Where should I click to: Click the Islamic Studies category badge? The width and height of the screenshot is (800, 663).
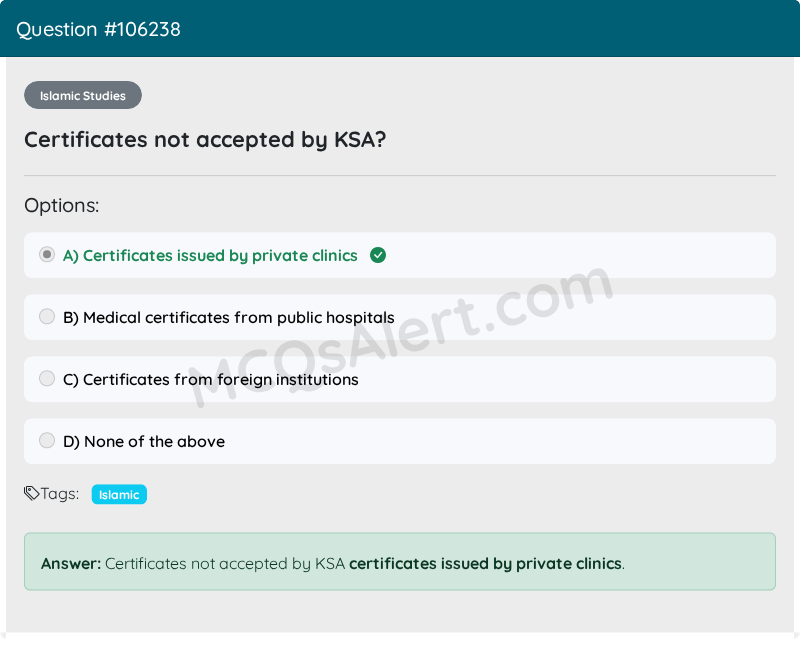coord(83,96)
